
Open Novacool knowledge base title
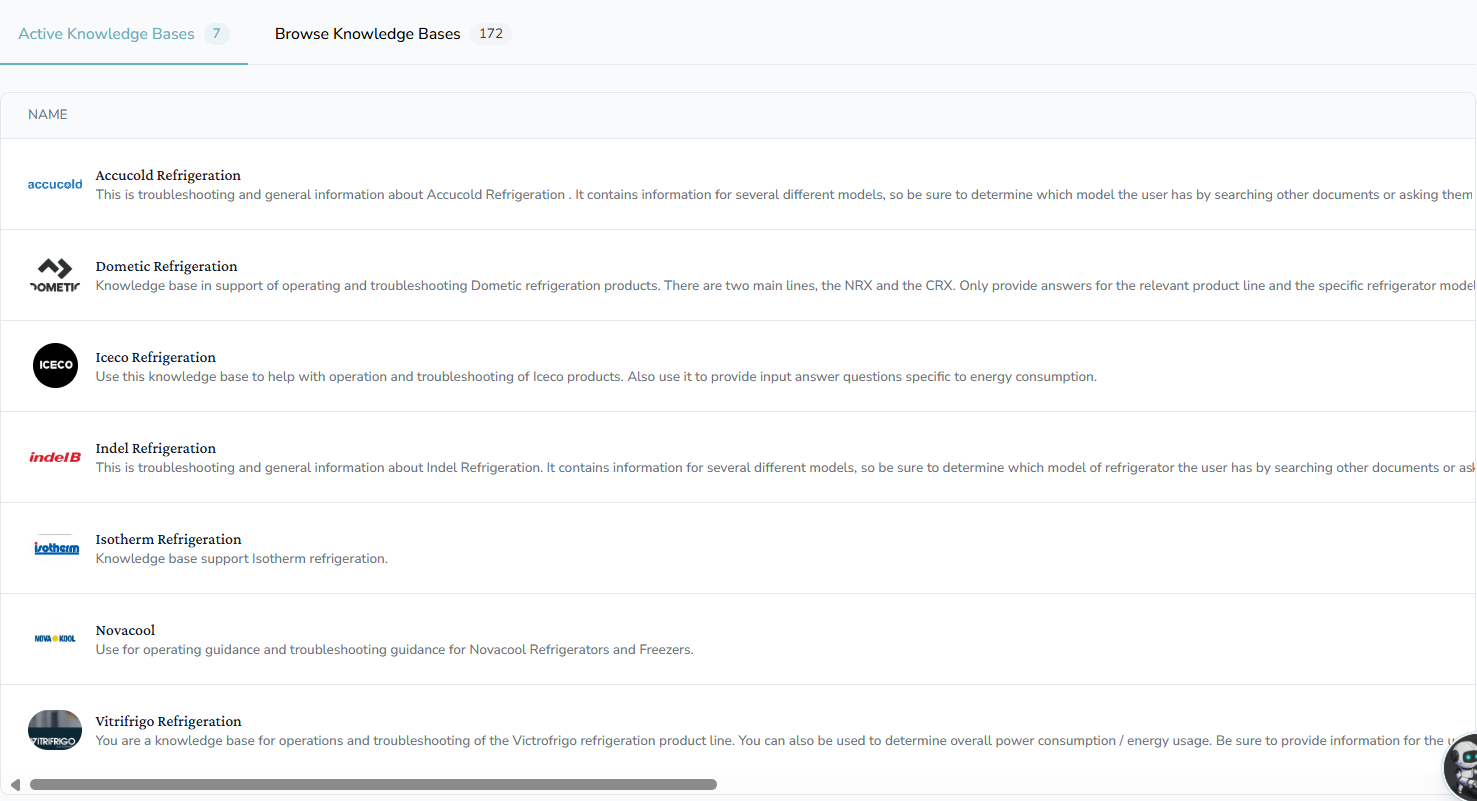point(125,630)
